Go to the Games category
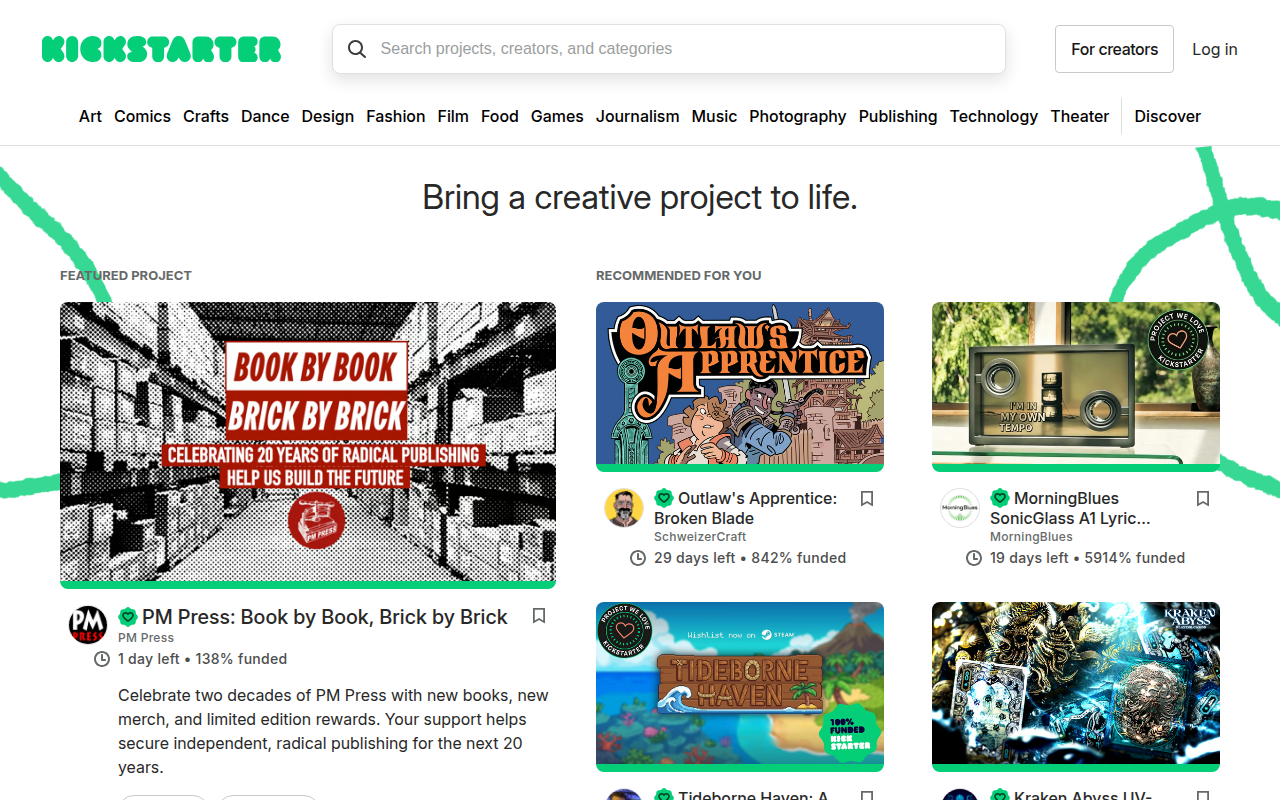Viewport: 1280px width, 800px height. coord(557,116)
